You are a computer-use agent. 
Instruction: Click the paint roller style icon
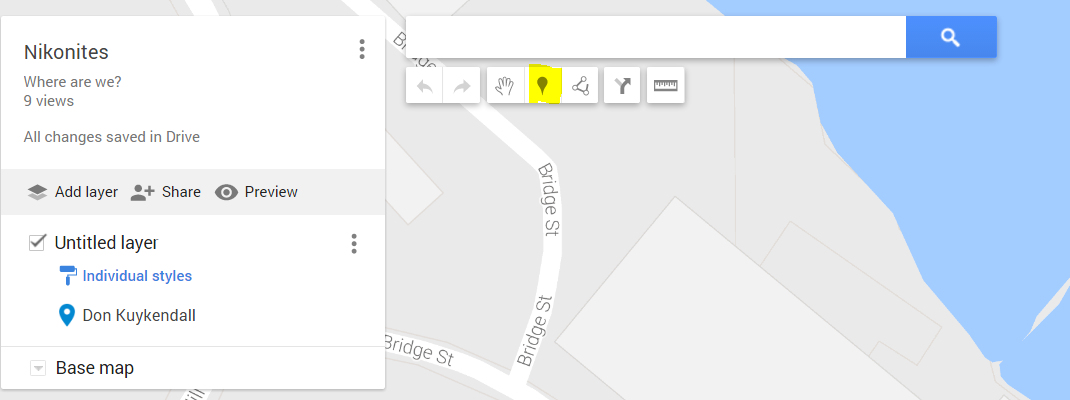[68, 276]
